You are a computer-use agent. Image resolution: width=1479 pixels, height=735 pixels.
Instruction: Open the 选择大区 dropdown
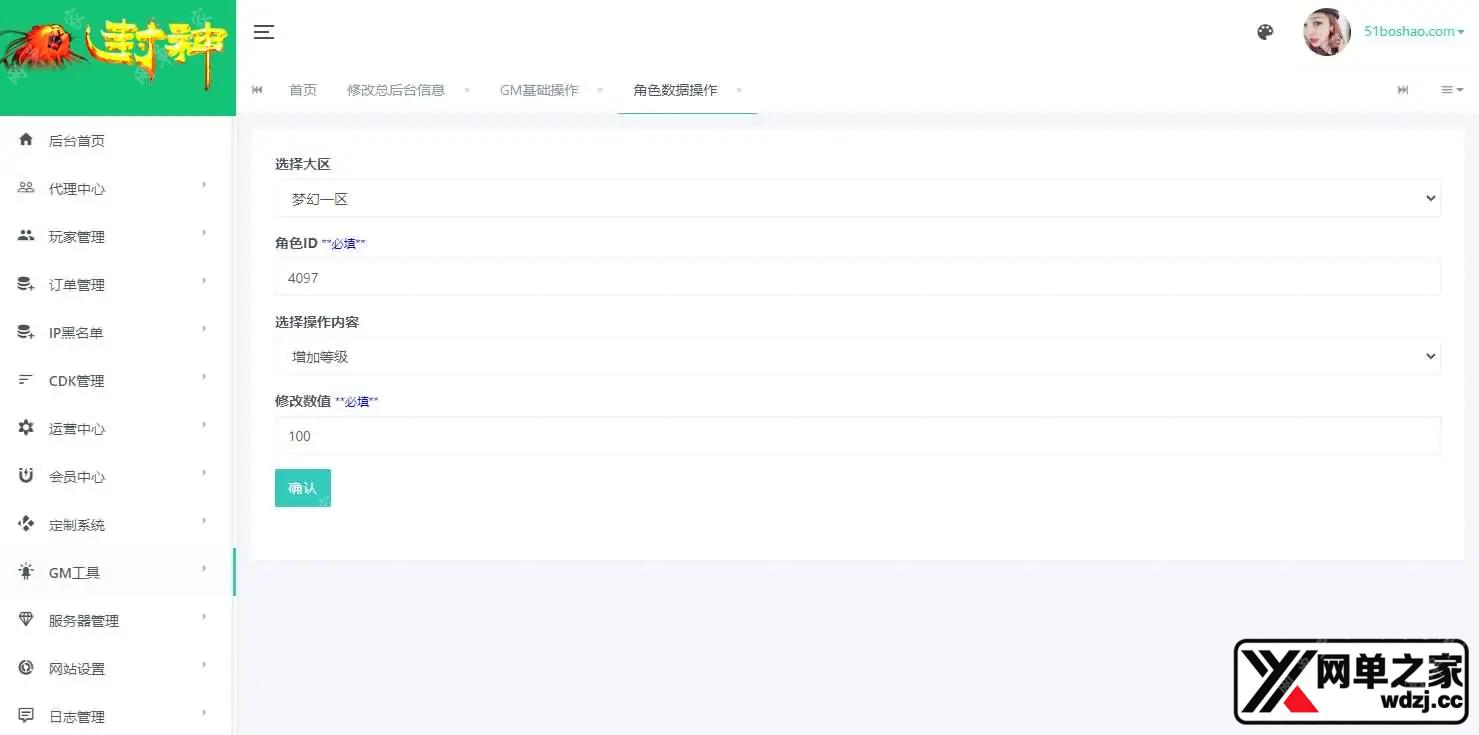coord(857,199)
